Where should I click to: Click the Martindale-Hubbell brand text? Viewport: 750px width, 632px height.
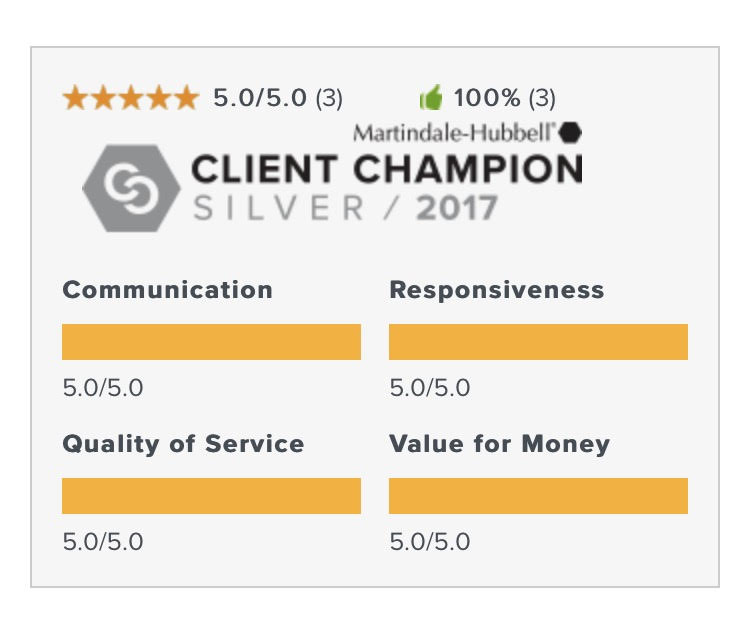pos(454,133)
